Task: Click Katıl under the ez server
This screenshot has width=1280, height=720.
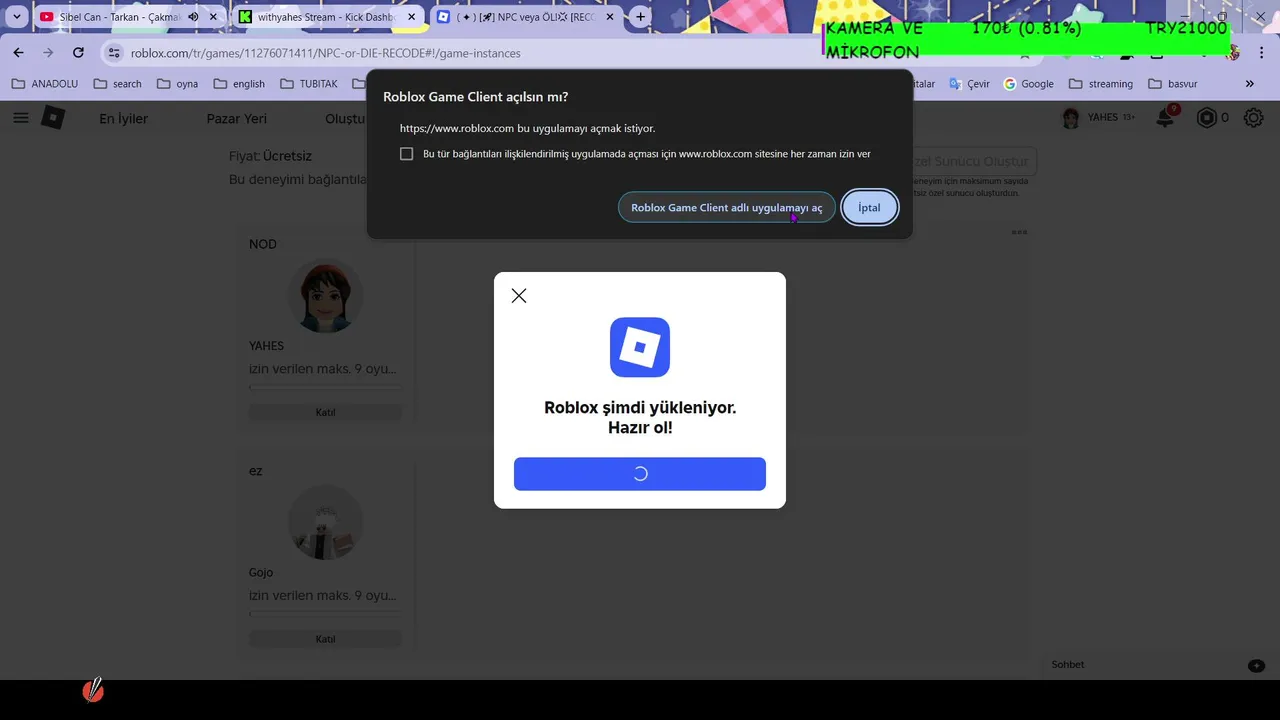Action: click(325, 639)
